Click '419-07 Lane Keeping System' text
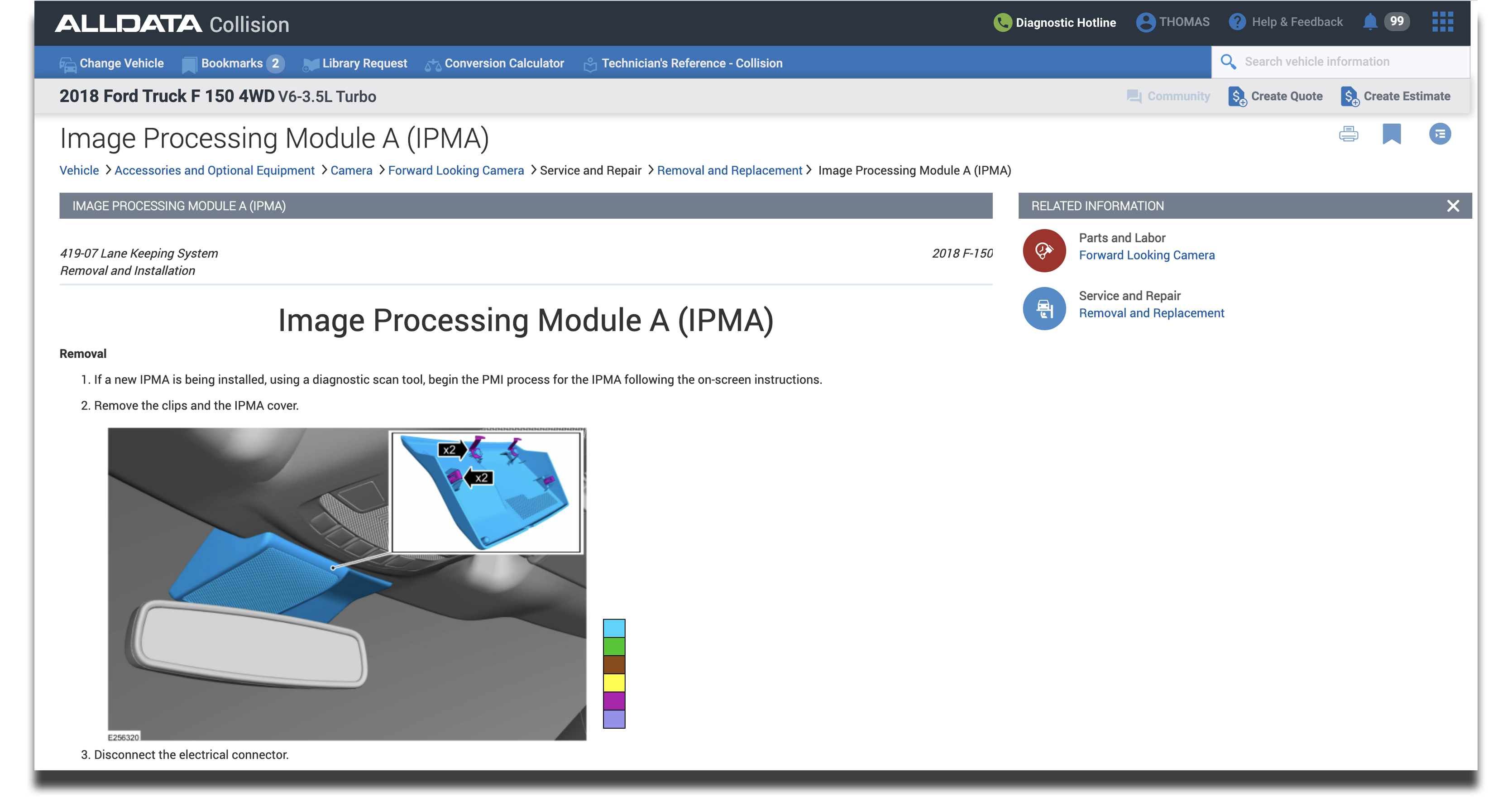 coord(139,253)
